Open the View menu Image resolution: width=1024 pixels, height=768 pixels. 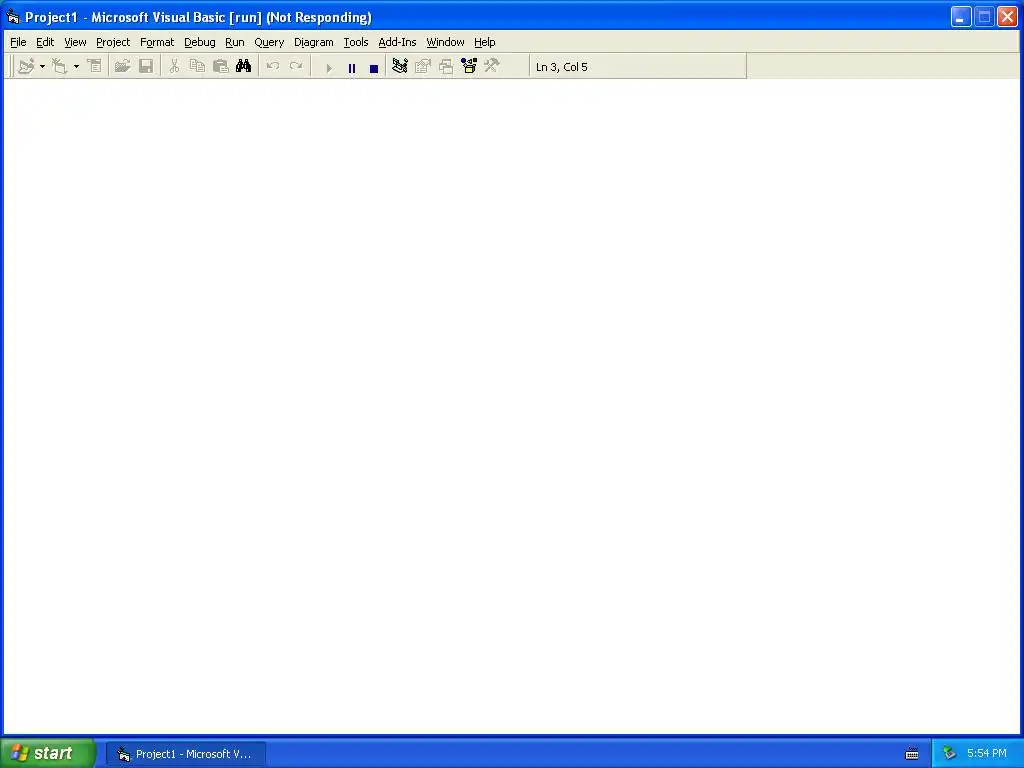(x=75, y=42)
